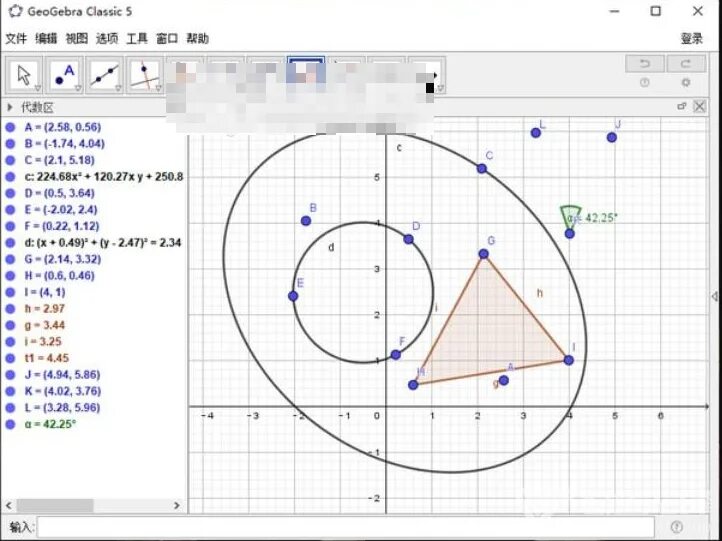Open the 文件 menu
The image size is (722, 541).
click(x=16, y=39)
